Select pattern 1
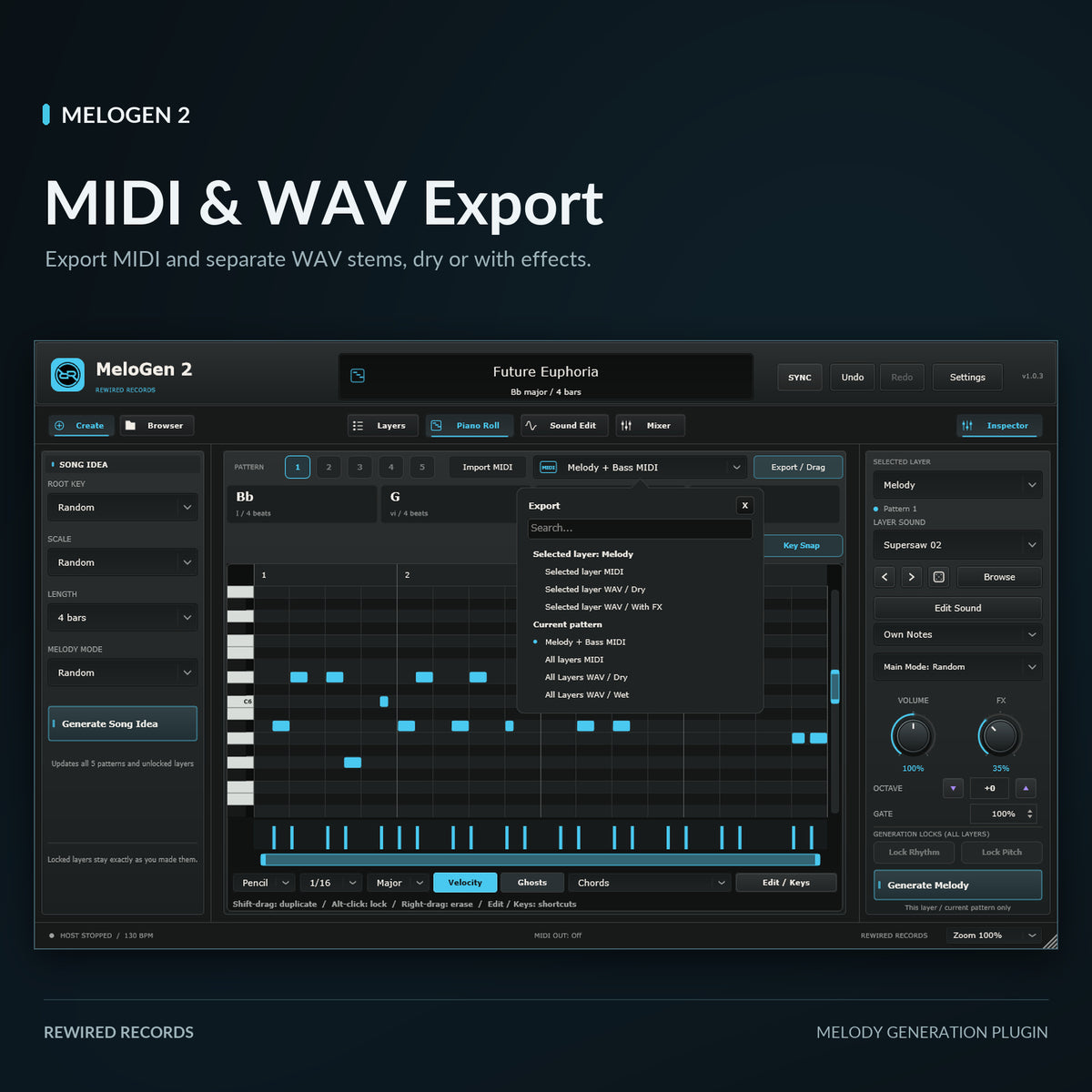Viewport: 1092px width, 1092px height. [298, 467]
